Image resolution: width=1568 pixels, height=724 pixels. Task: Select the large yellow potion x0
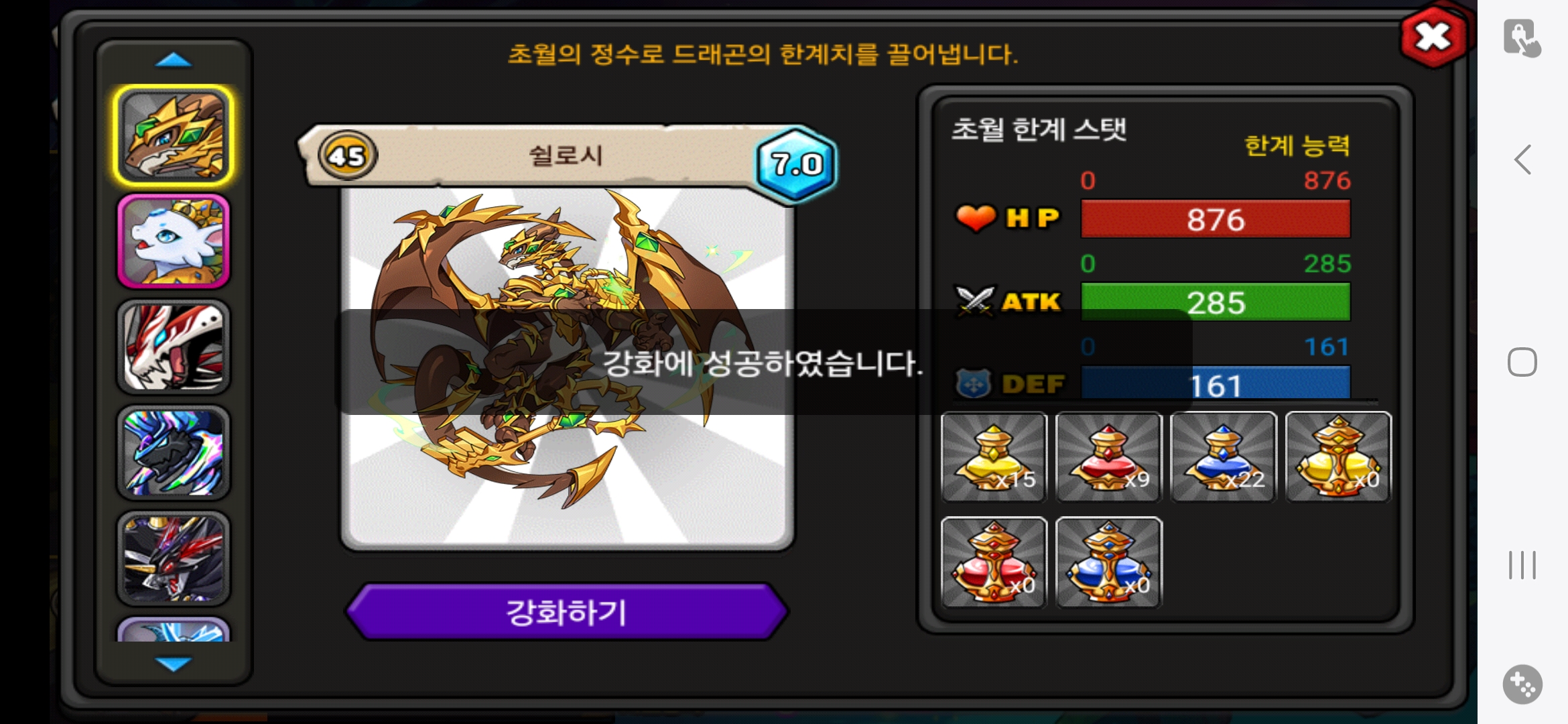click(x=1338, y=457)
